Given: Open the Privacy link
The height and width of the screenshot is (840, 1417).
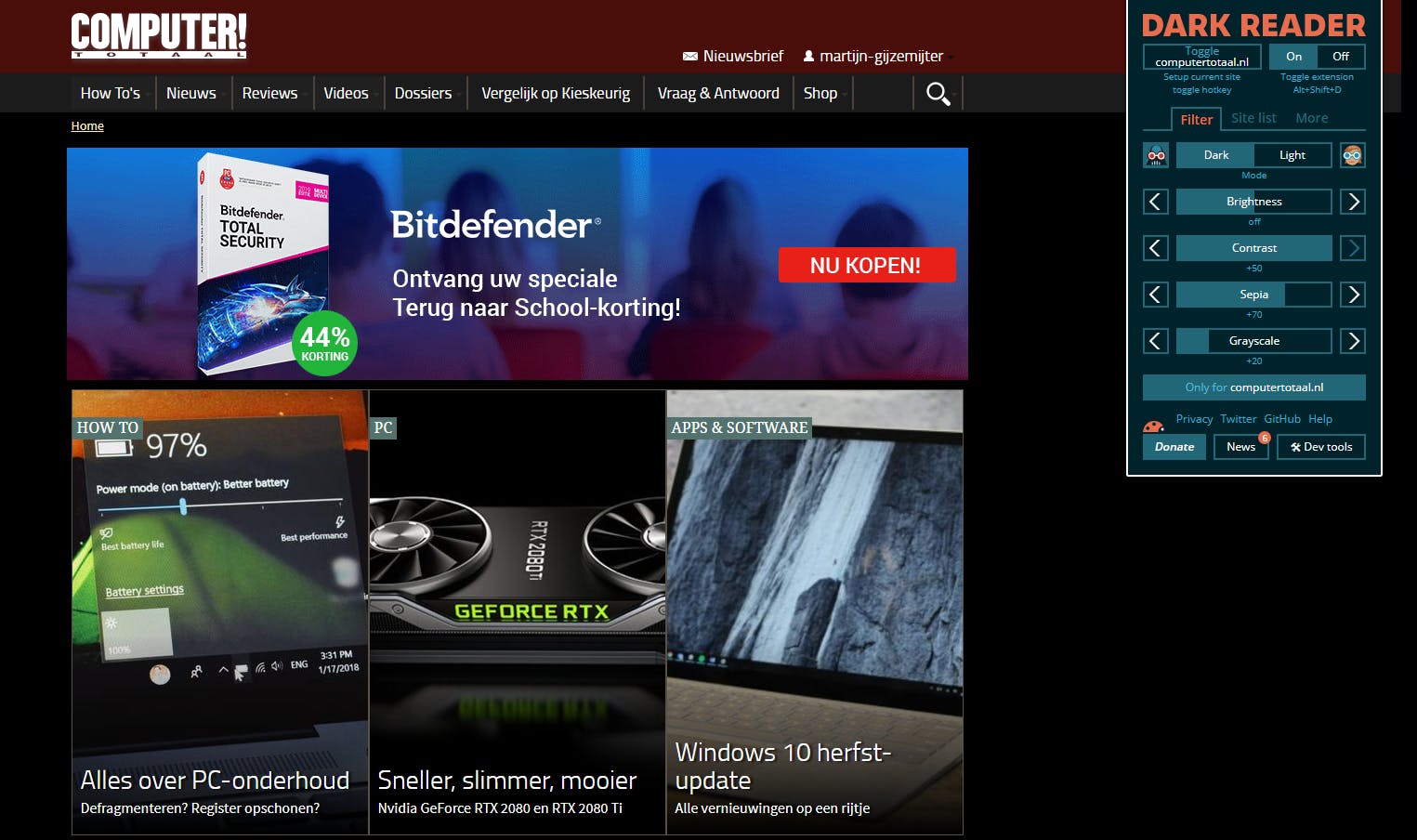Looking at the screenshot, I should pos(1194,419).
